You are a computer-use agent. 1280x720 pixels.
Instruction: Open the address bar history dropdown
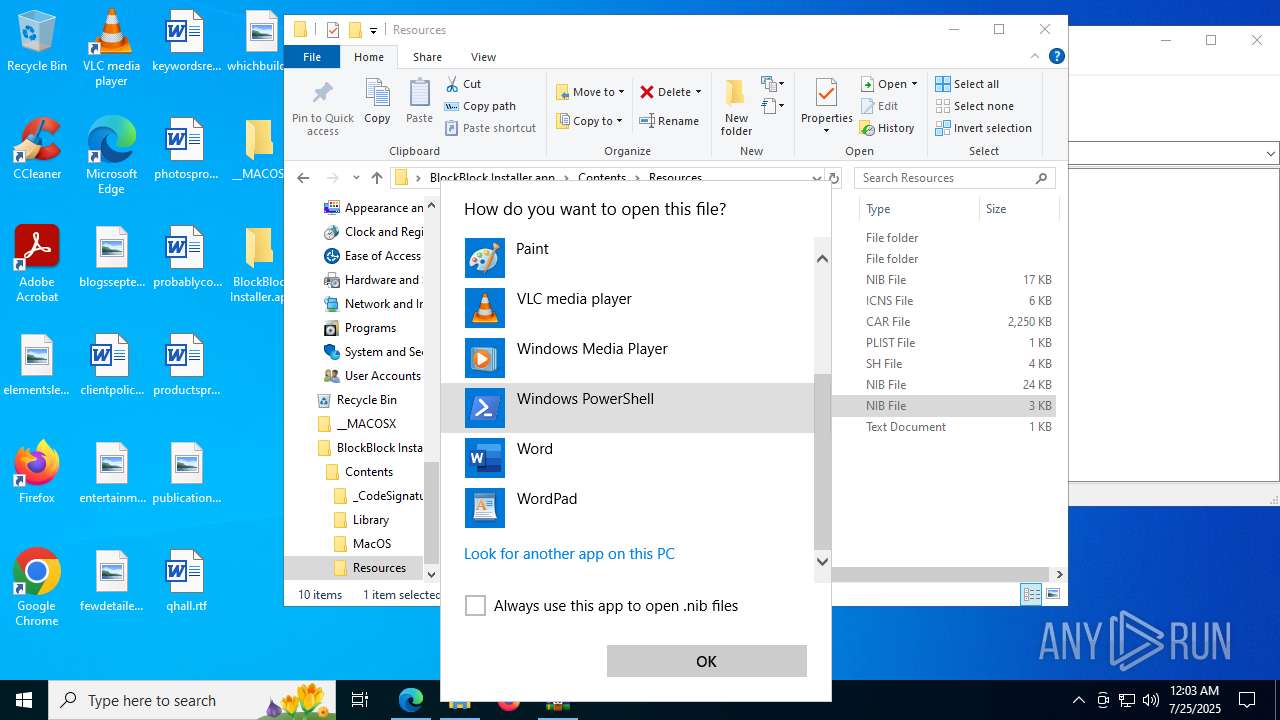click(x=817, y=178)
